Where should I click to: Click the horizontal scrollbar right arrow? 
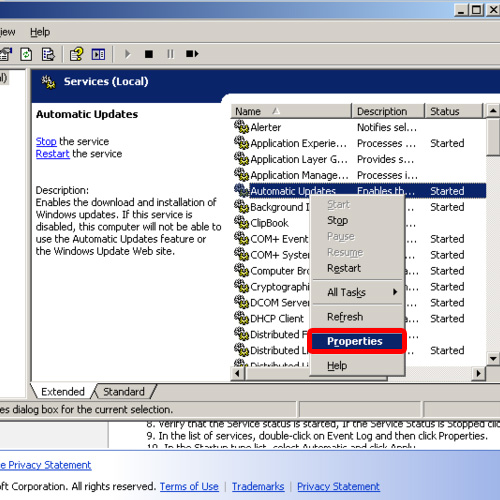point(479,373)
